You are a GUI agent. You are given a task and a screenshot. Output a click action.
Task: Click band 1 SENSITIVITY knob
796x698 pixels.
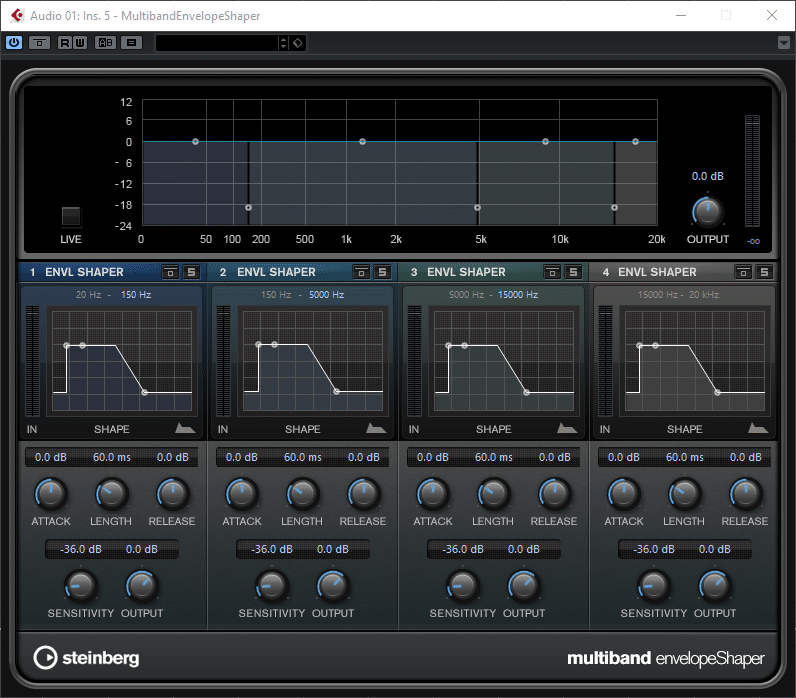(x=81, y=586)
